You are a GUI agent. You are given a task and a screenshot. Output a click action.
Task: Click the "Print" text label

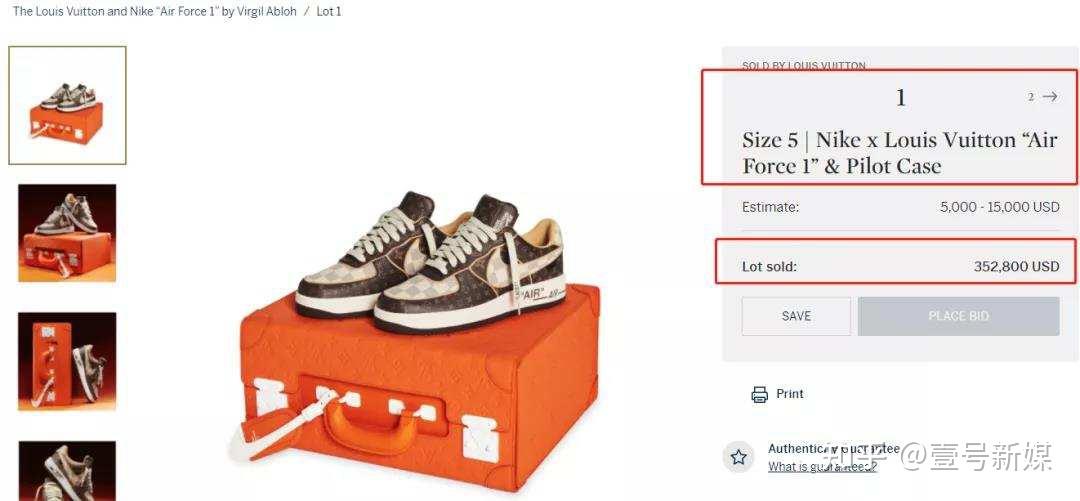pos(790,394)
